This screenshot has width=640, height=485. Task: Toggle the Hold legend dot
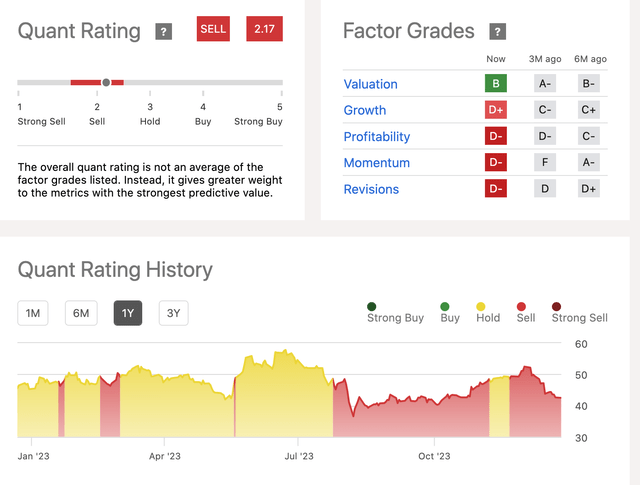(481, 306)
